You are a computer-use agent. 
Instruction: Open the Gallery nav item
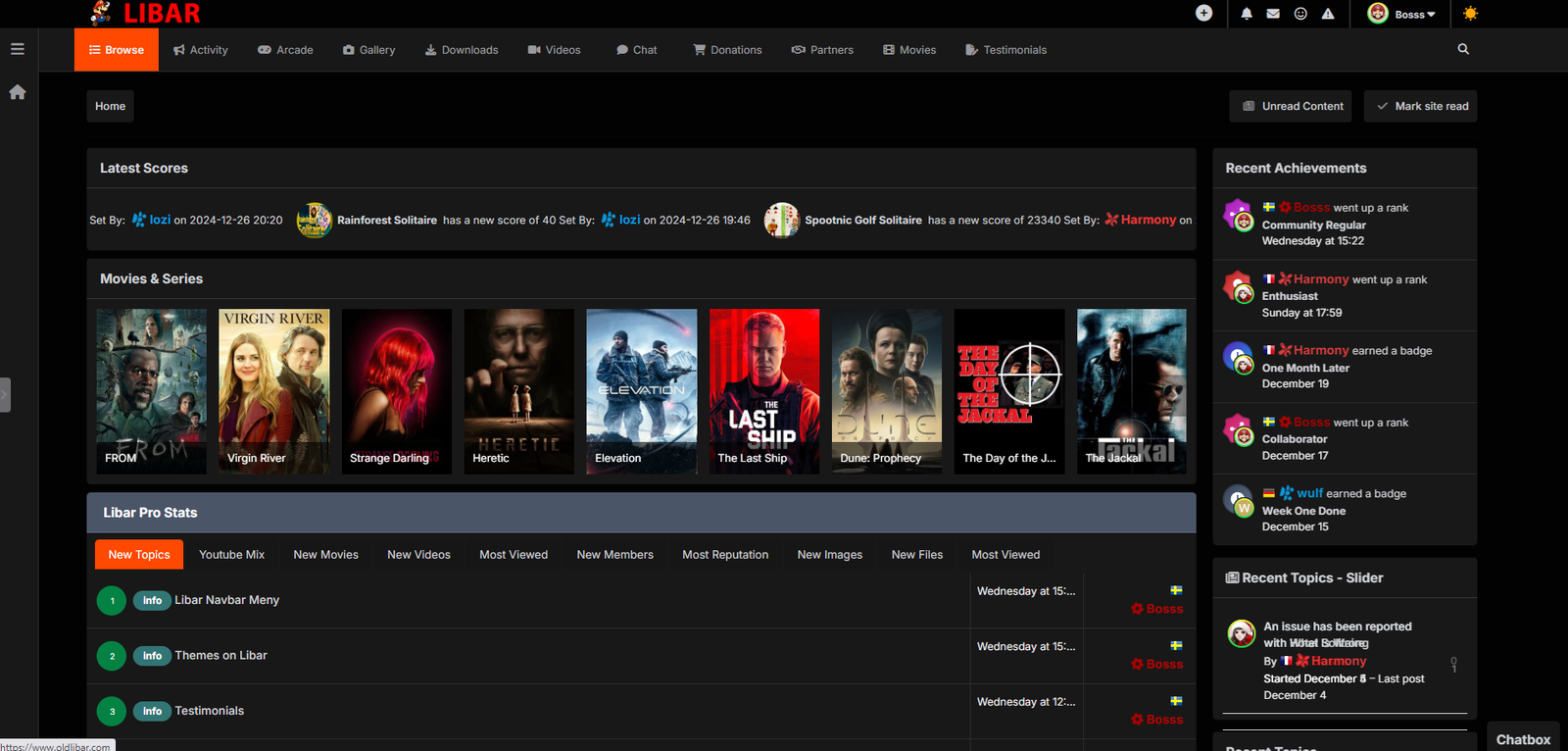pyautogui.click(x=369, y=50)
